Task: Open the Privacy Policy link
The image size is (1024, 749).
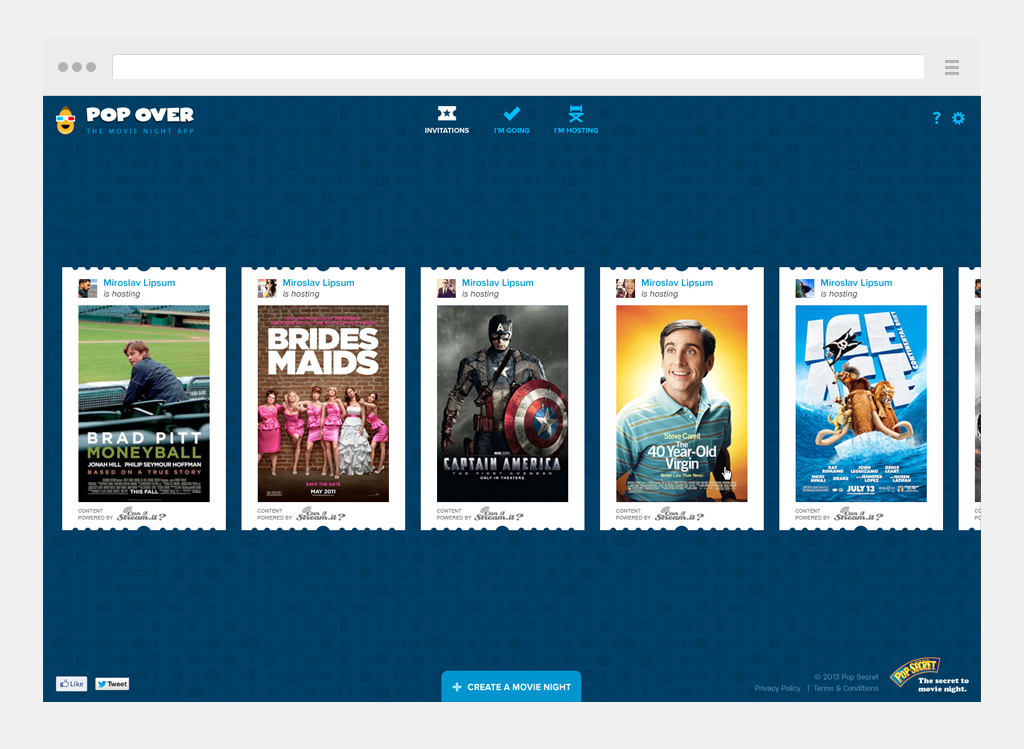Action: pos(777,688)
